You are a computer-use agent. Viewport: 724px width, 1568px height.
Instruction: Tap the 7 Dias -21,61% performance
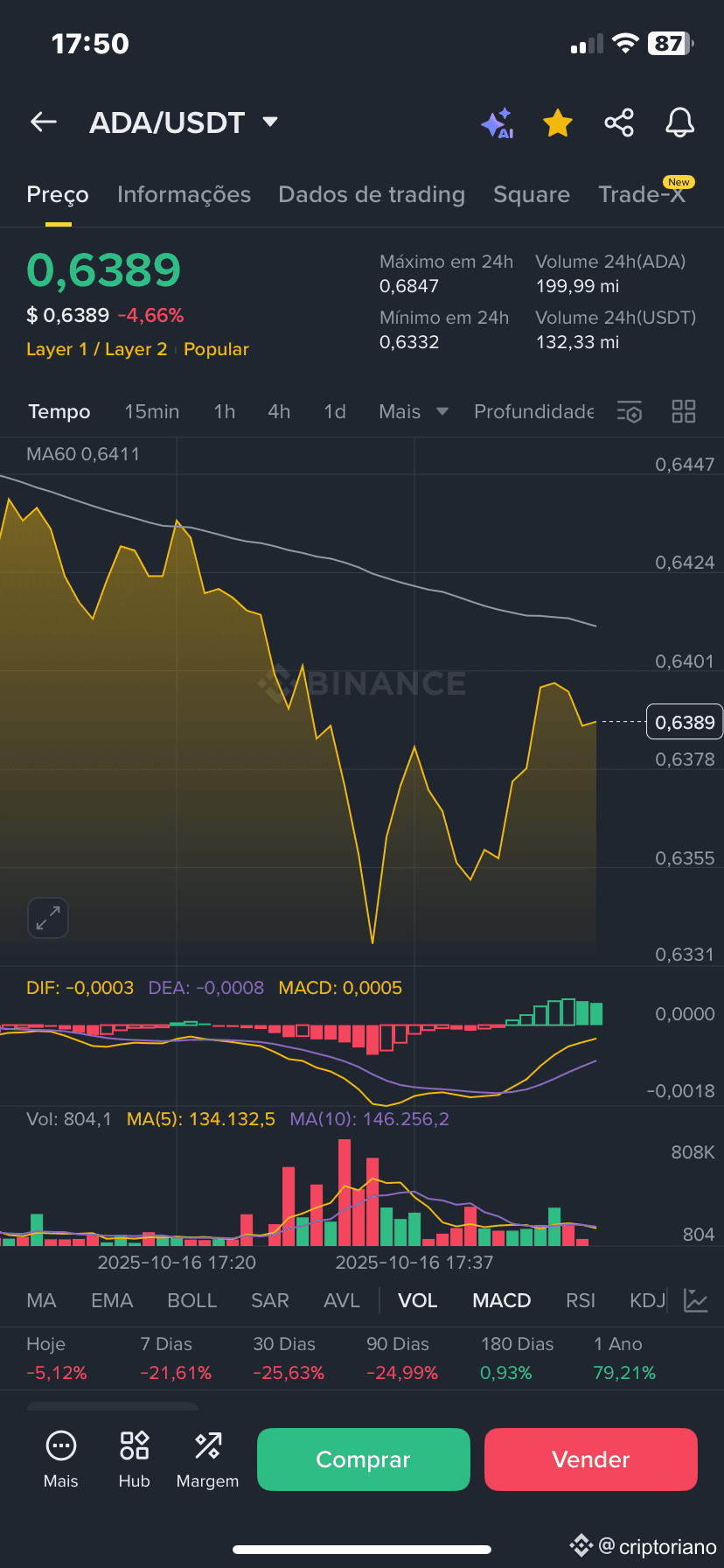(x=176, y=1358)
